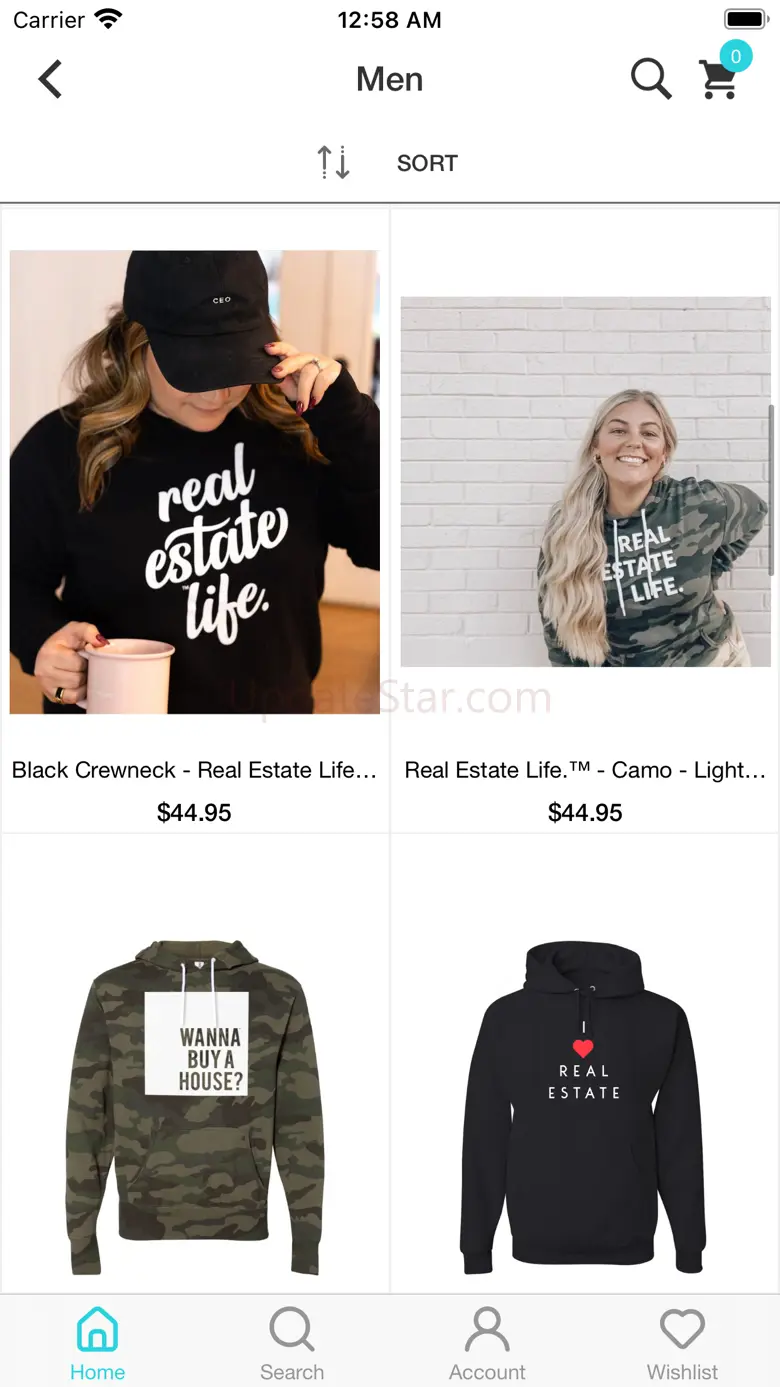This screenshot has width=780, height=1387.
Task: Tap the Account person icon
Action: pyautogui.click(x=487, y=1329)
